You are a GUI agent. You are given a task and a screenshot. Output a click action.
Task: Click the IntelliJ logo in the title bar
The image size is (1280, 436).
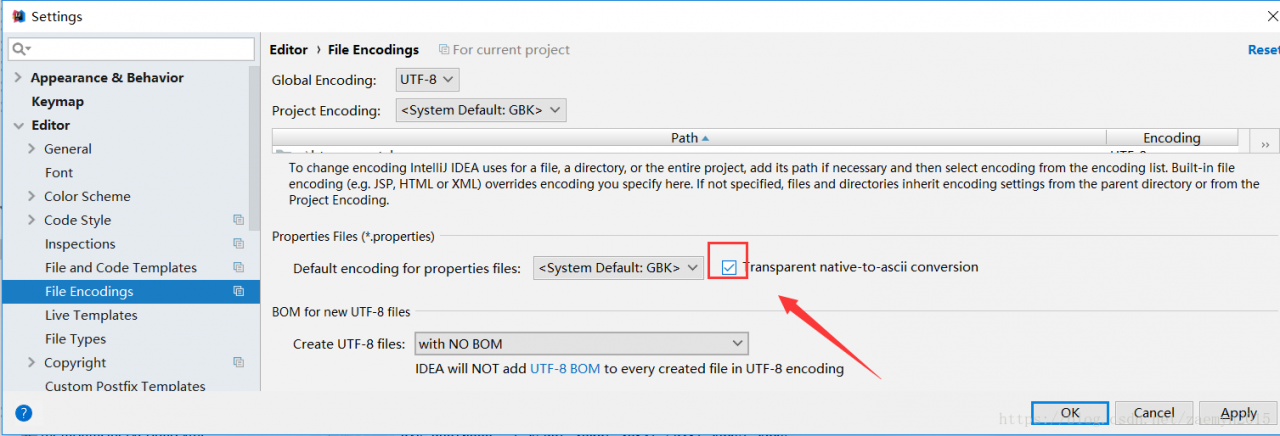[17, 16]
